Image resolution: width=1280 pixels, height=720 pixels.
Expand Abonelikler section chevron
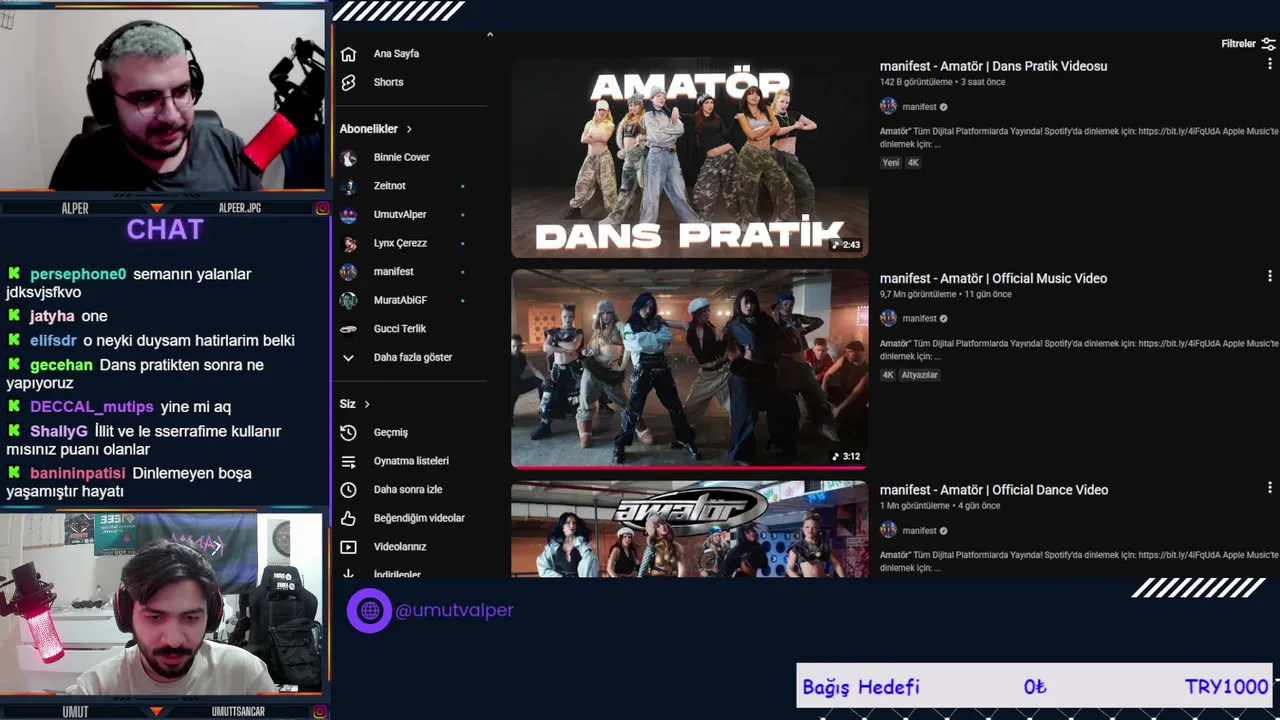409,129
